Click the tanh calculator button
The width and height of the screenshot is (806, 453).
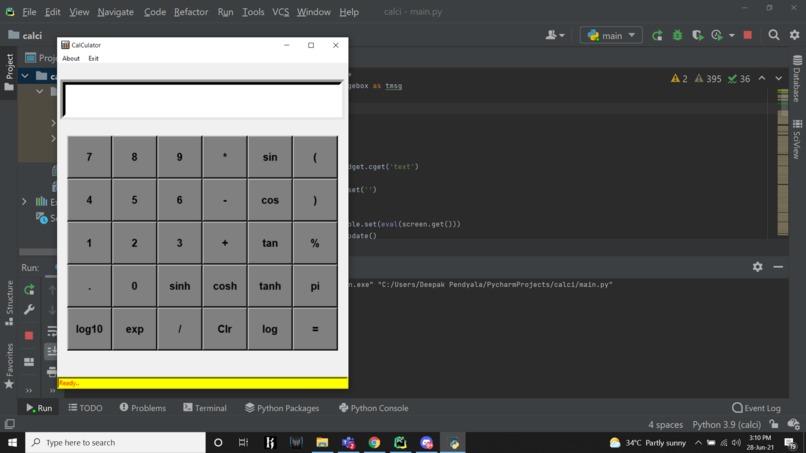point(270,286)
